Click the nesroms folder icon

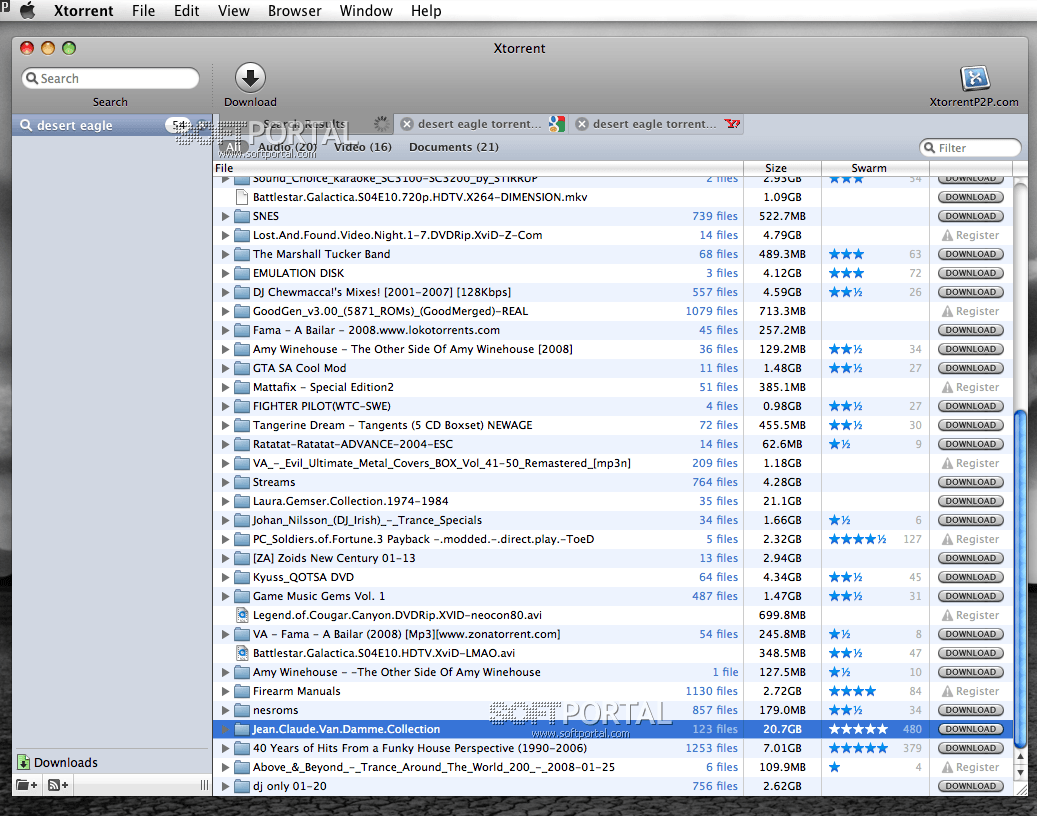pyautogui.click(x=242, y=710)
